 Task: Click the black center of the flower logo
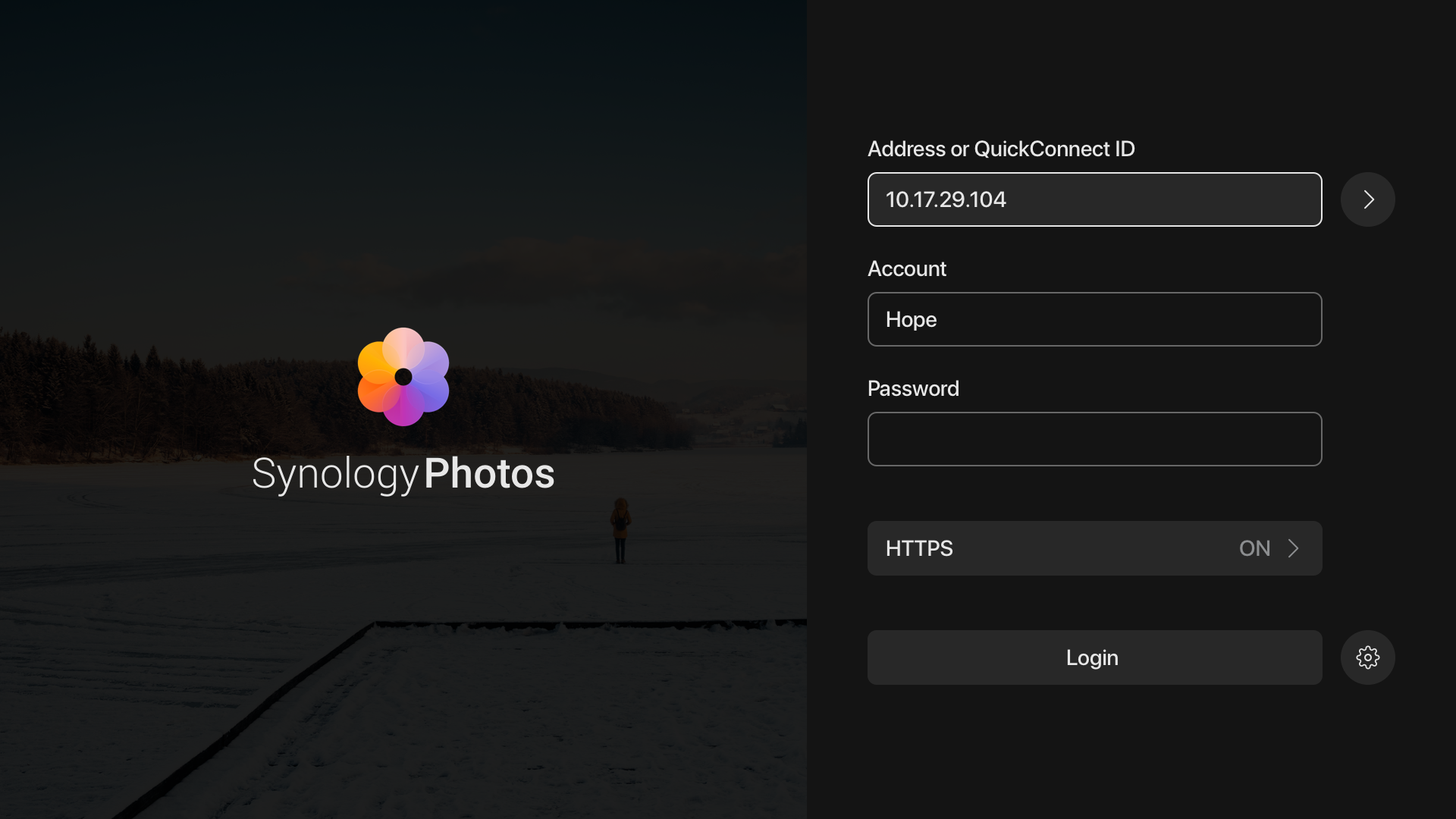403,377
